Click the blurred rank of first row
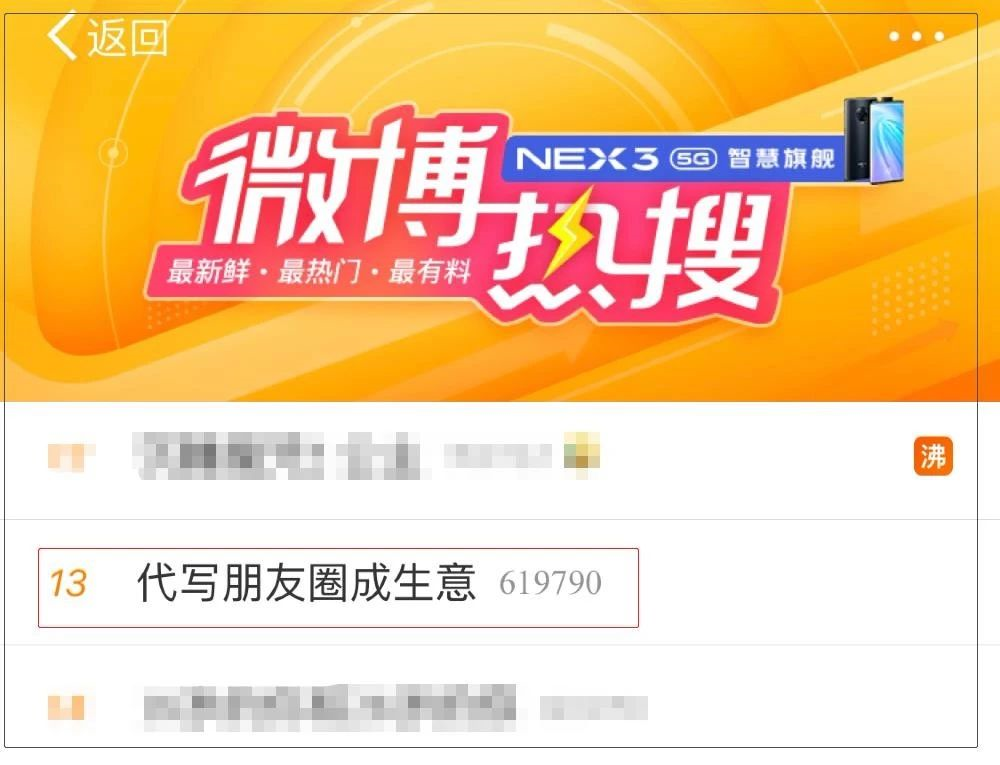 70,456
